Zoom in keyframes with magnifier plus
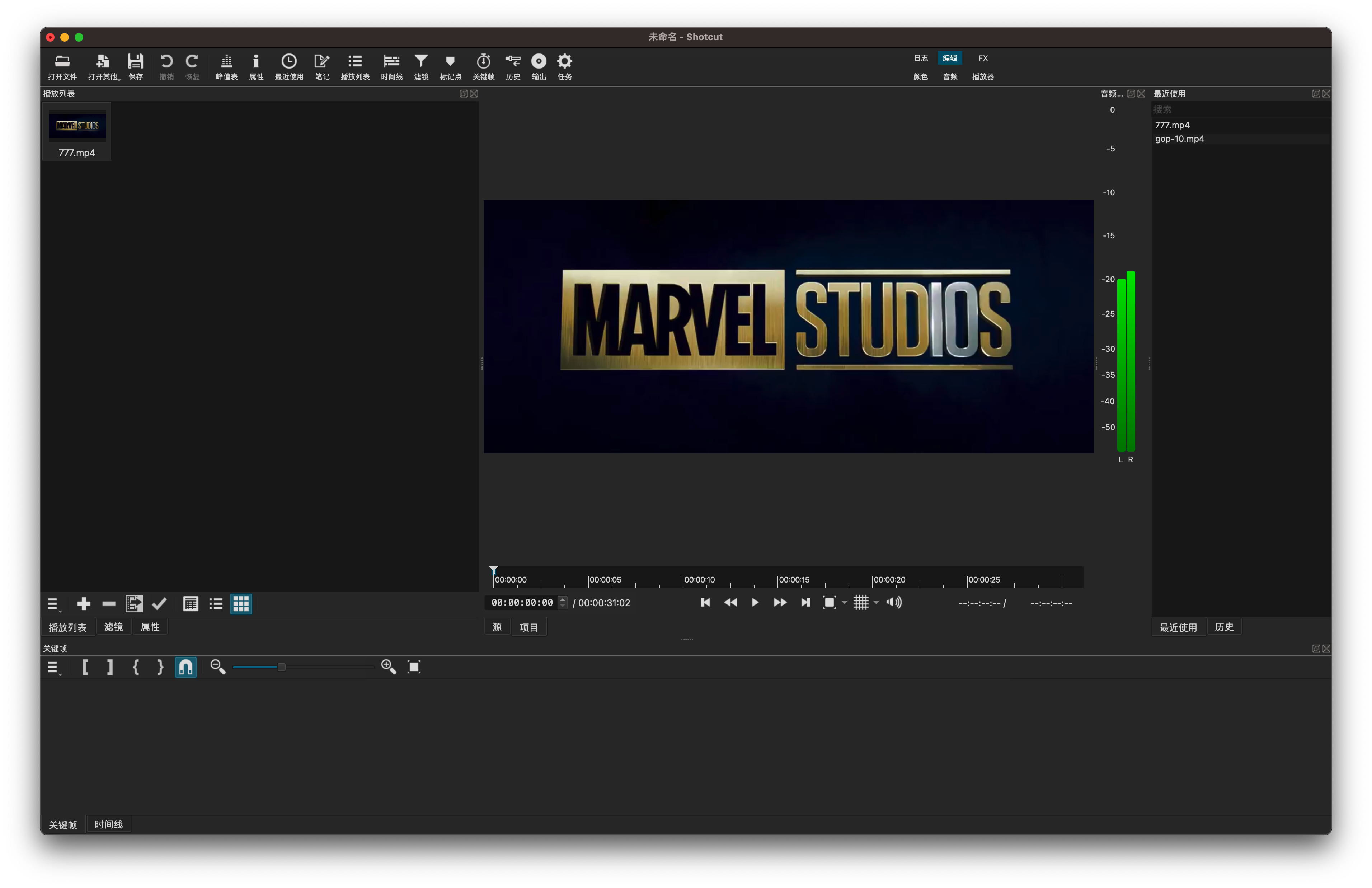This screenshot has height=888, width=1372. pyautogui.click(x=388, y=667)
